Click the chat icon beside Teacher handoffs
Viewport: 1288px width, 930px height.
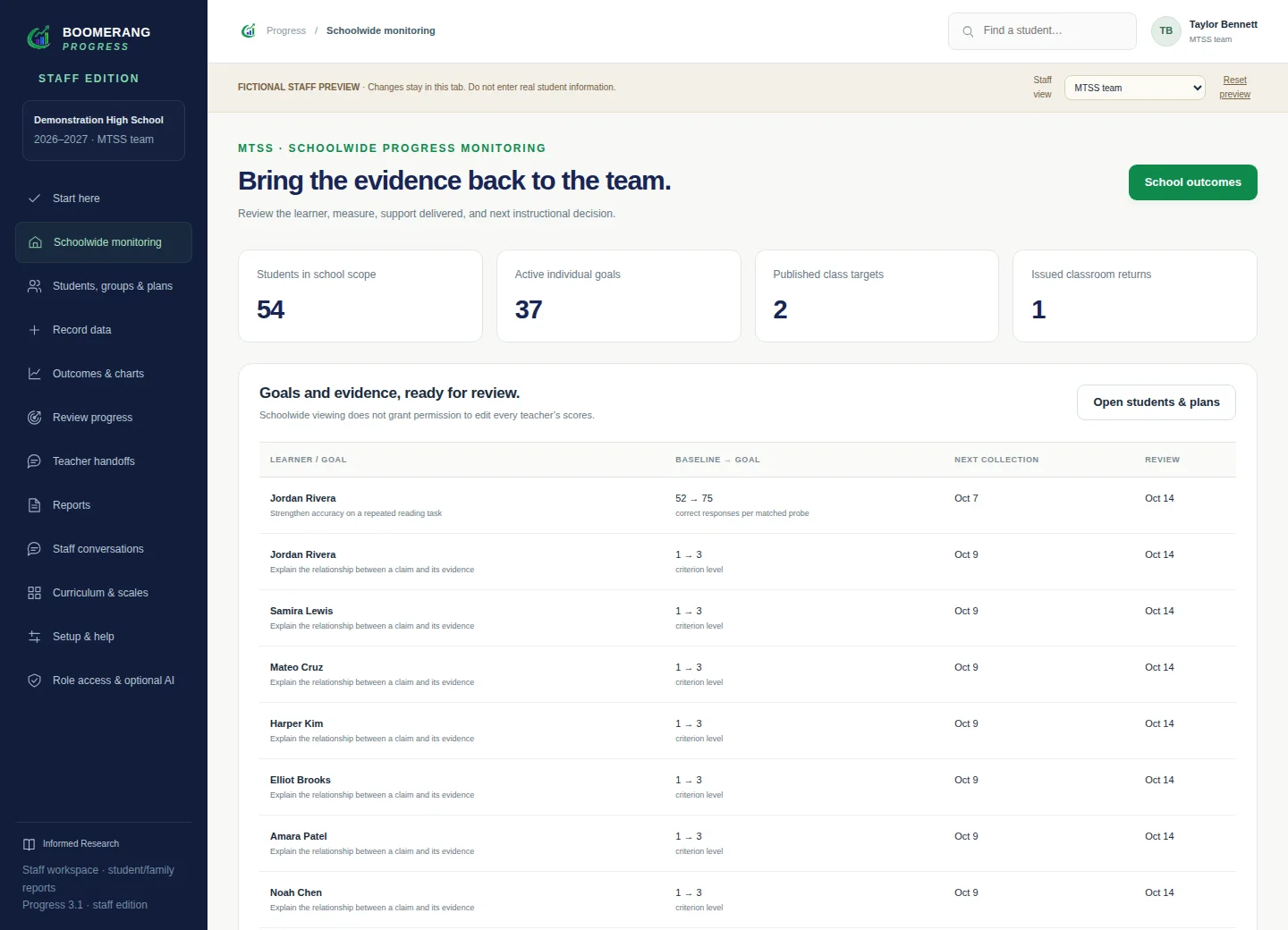(x=34, y=461)
